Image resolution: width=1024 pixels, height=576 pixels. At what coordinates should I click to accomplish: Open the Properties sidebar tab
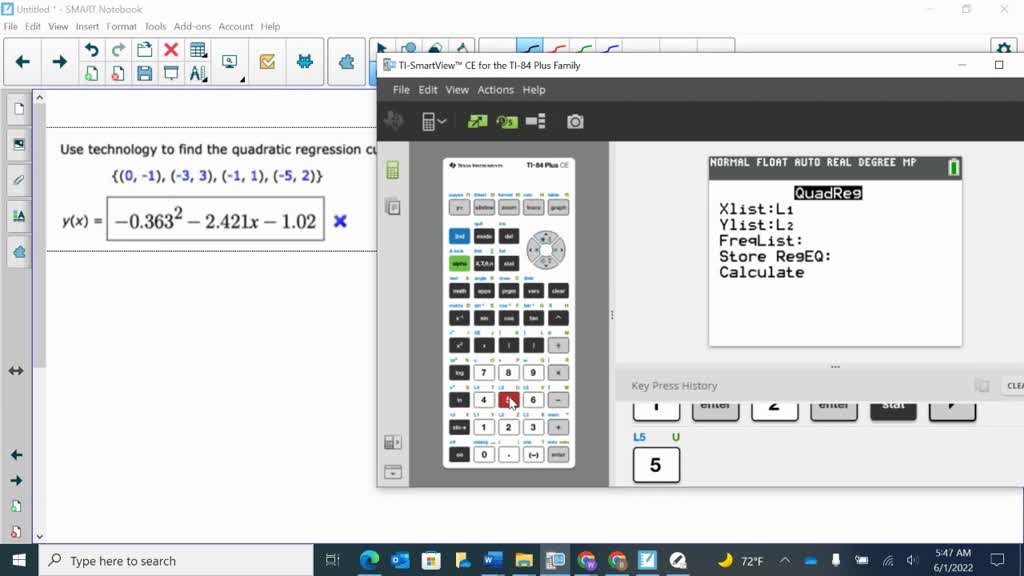click(18, 216)
